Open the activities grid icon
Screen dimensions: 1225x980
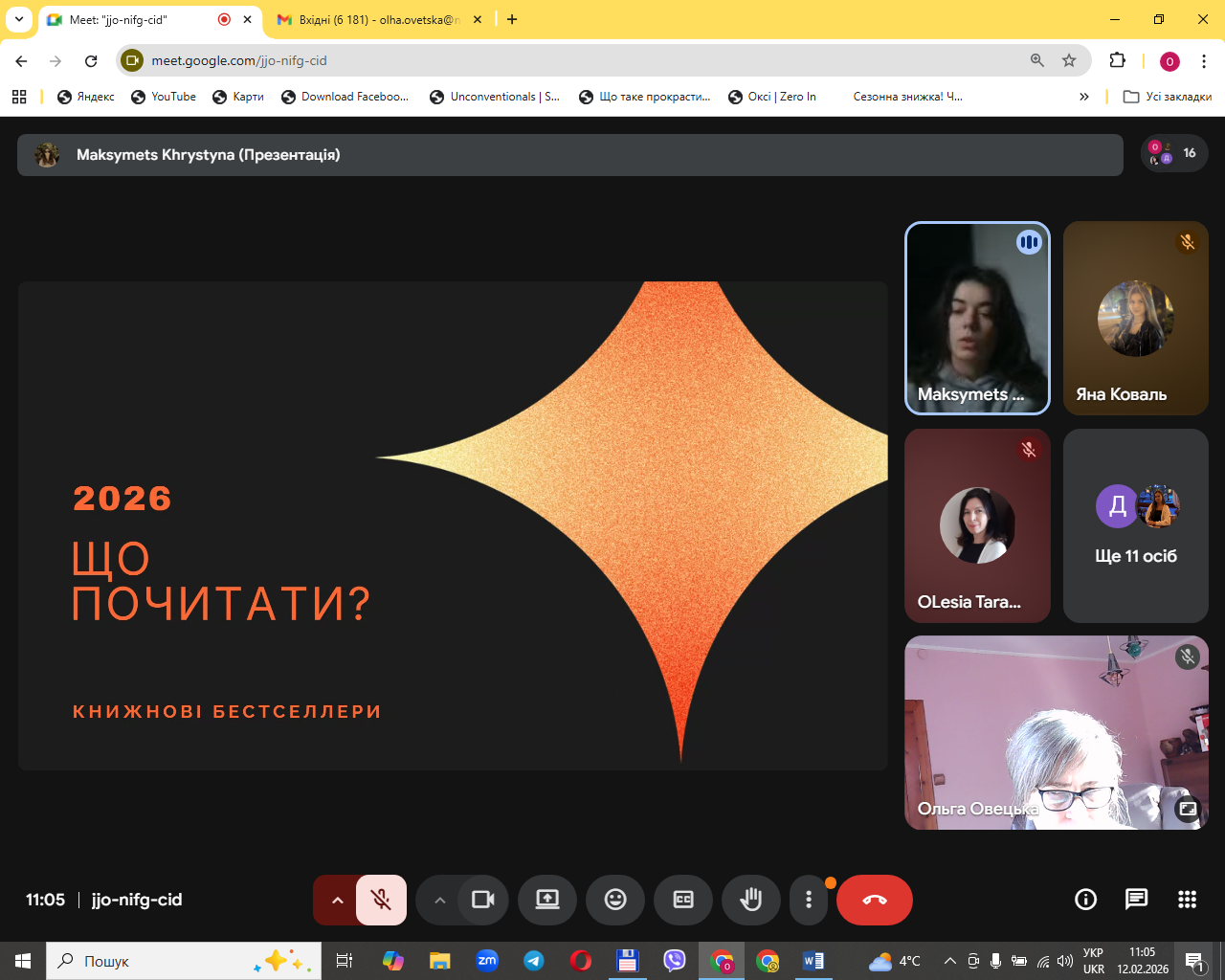click(1187, 899)
